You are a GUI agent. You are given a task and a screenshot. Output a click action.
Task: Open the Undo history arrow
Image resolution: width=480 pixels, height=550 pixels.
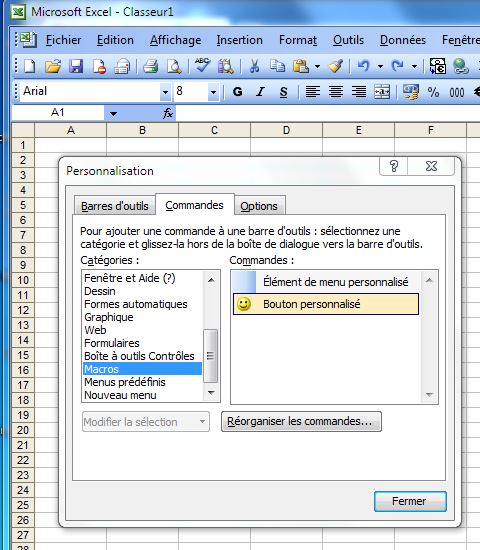click(380, 66)
